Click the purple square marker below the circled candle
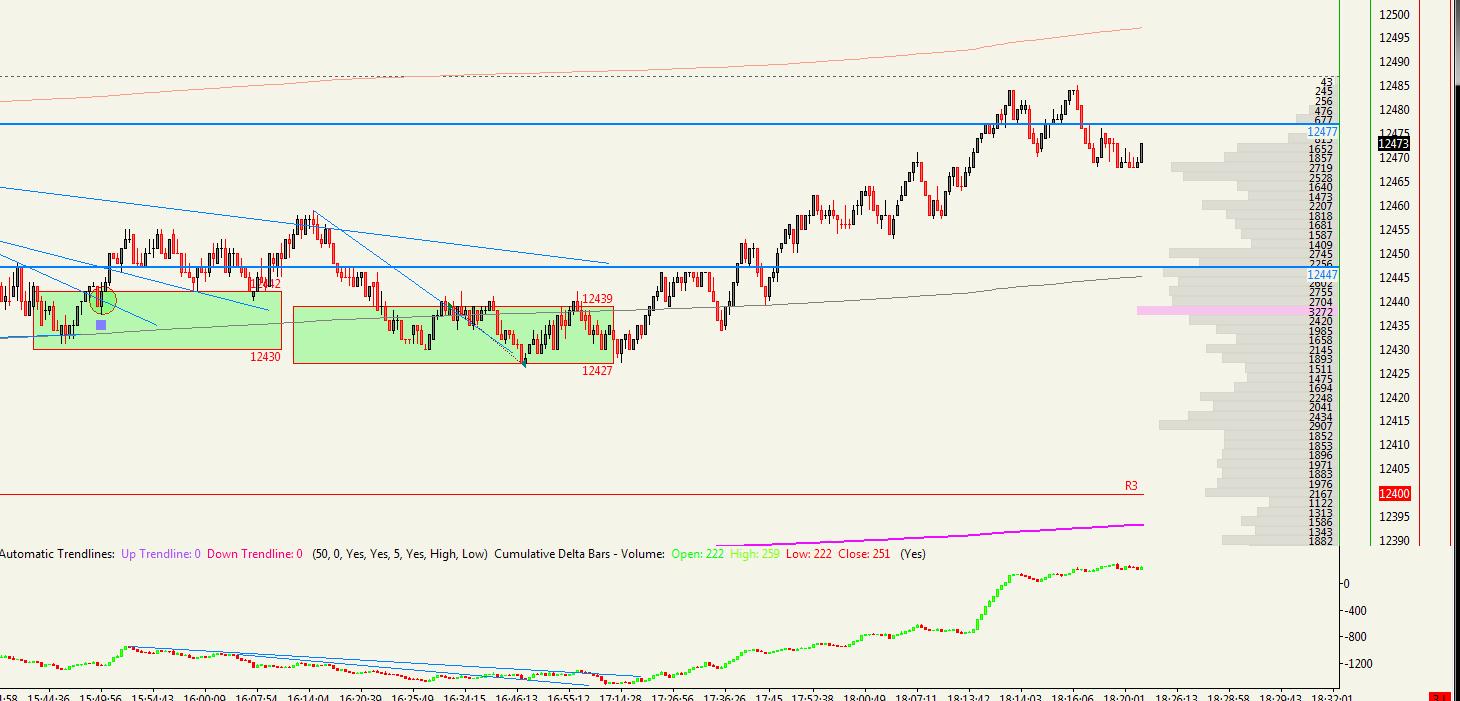 pyautogui.click(x=101, y=325)
